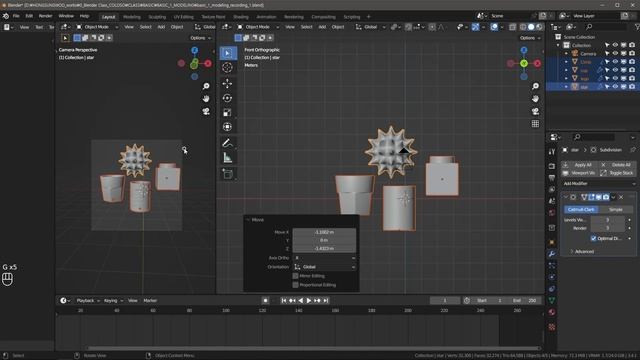
Task: Switch to solid viewport shading mode
Action: point(531,27)
